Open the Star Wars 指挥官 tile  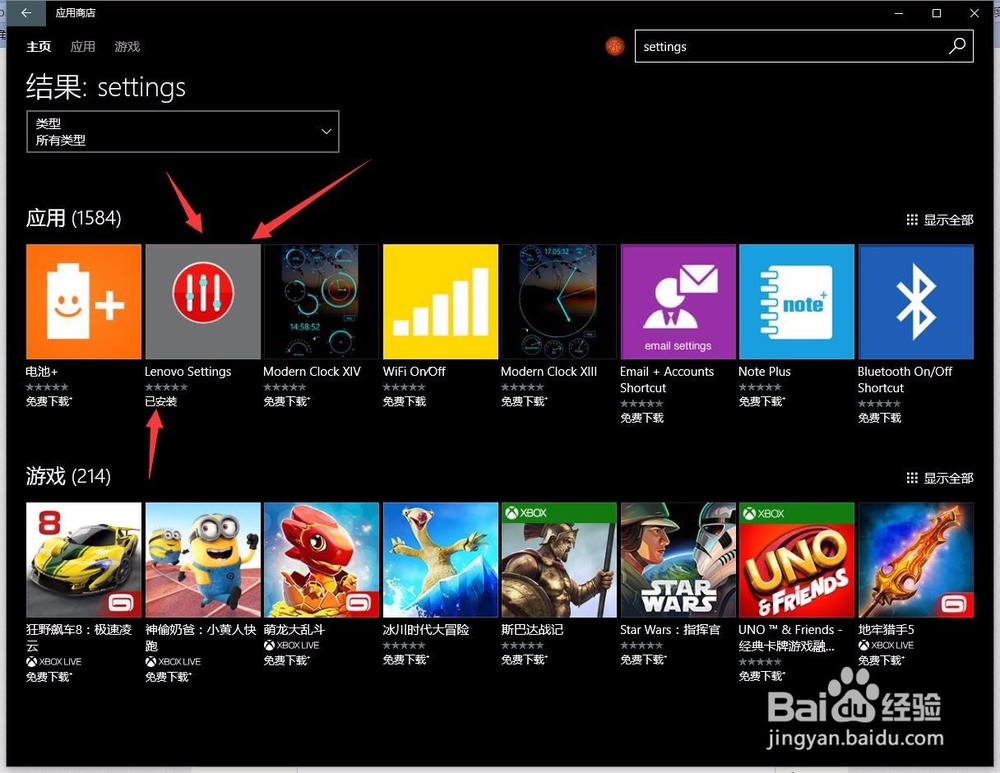tap(678, 560)
